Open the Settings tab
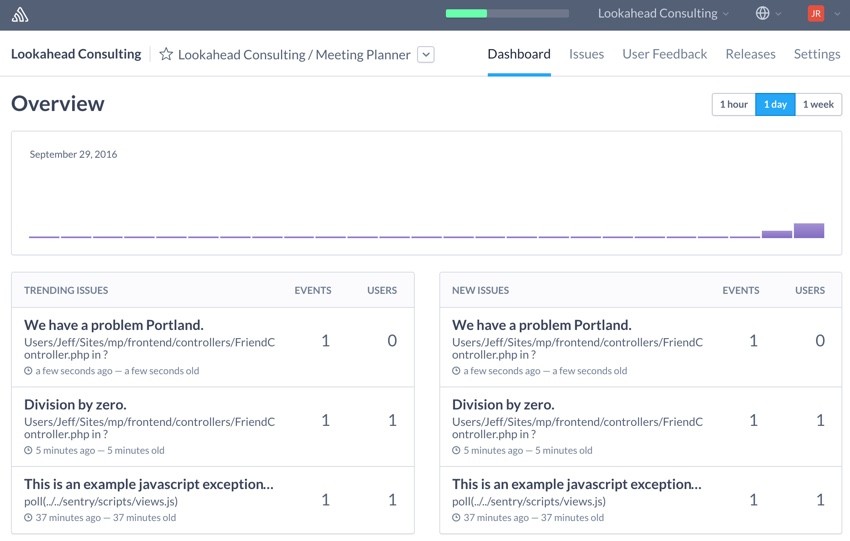Viewport: 850px width, 541px height. [817, 54]
